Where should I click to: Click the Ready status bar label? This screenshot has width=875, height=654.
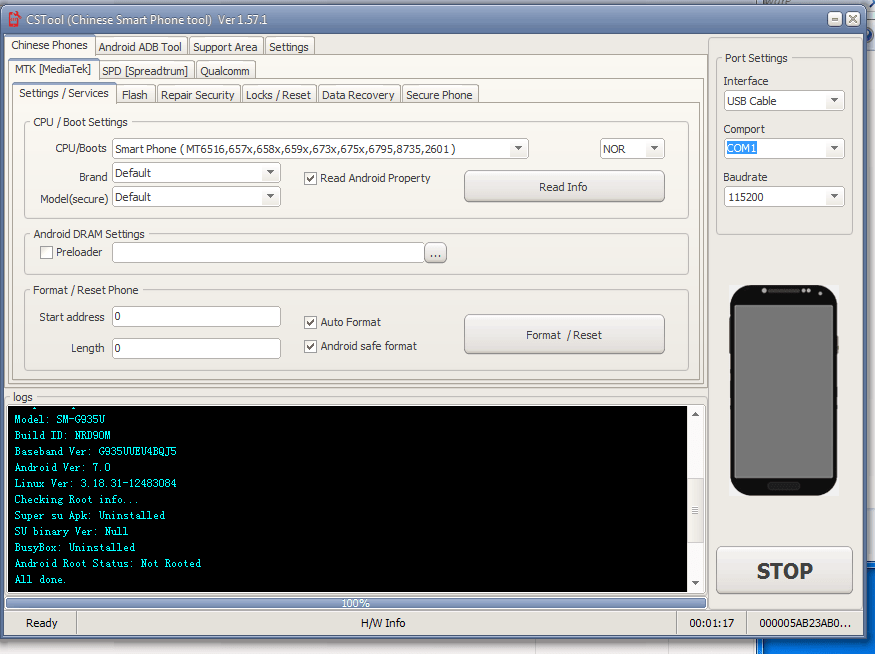[41, 623]
